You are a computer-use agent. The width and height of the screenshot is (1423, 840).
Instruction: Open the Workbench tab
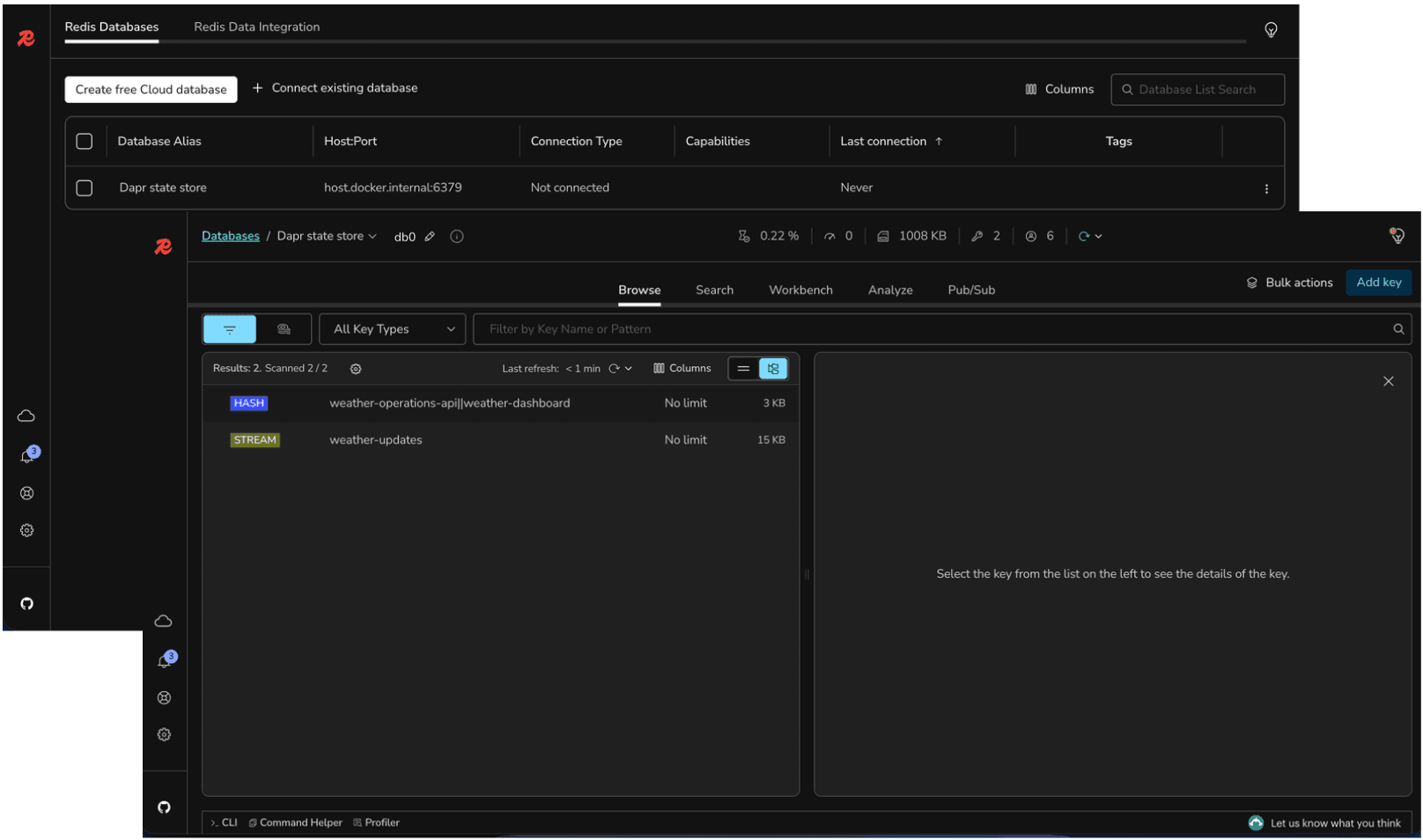(800, 290)
